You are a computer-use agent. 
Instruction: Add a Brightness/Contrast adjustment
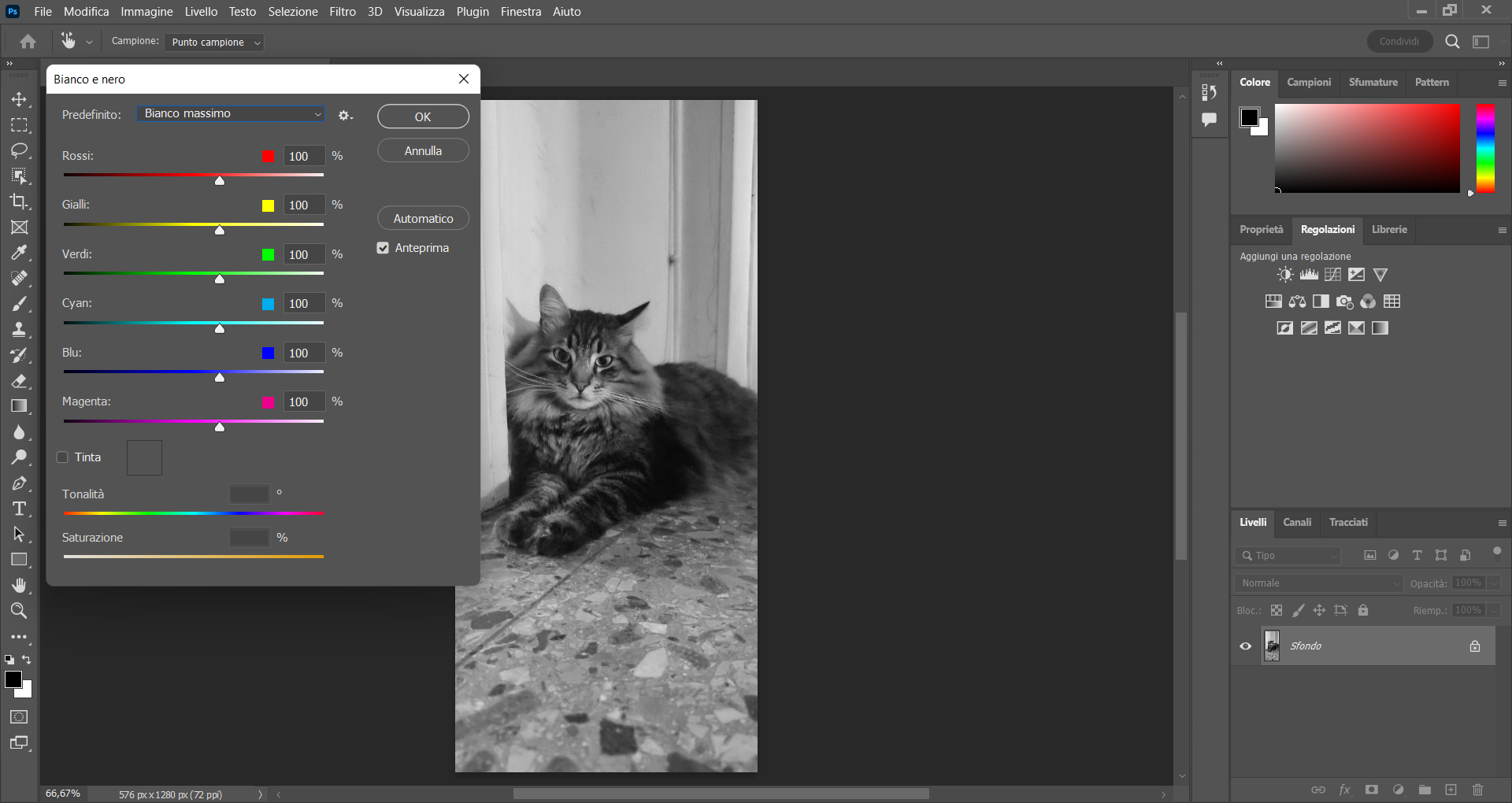tap(1284, 274)
